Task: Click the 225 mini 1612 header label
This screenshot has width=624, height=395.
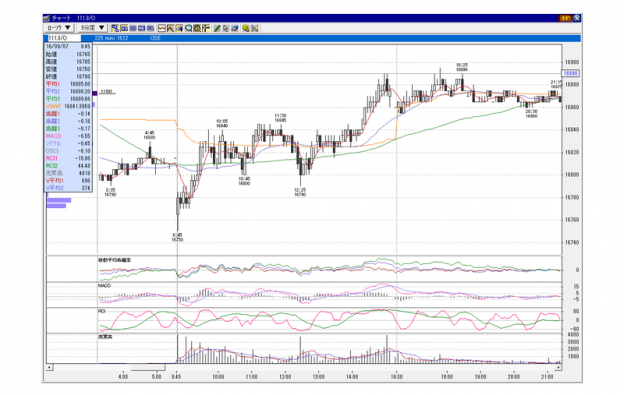Action: pos(111,38)
